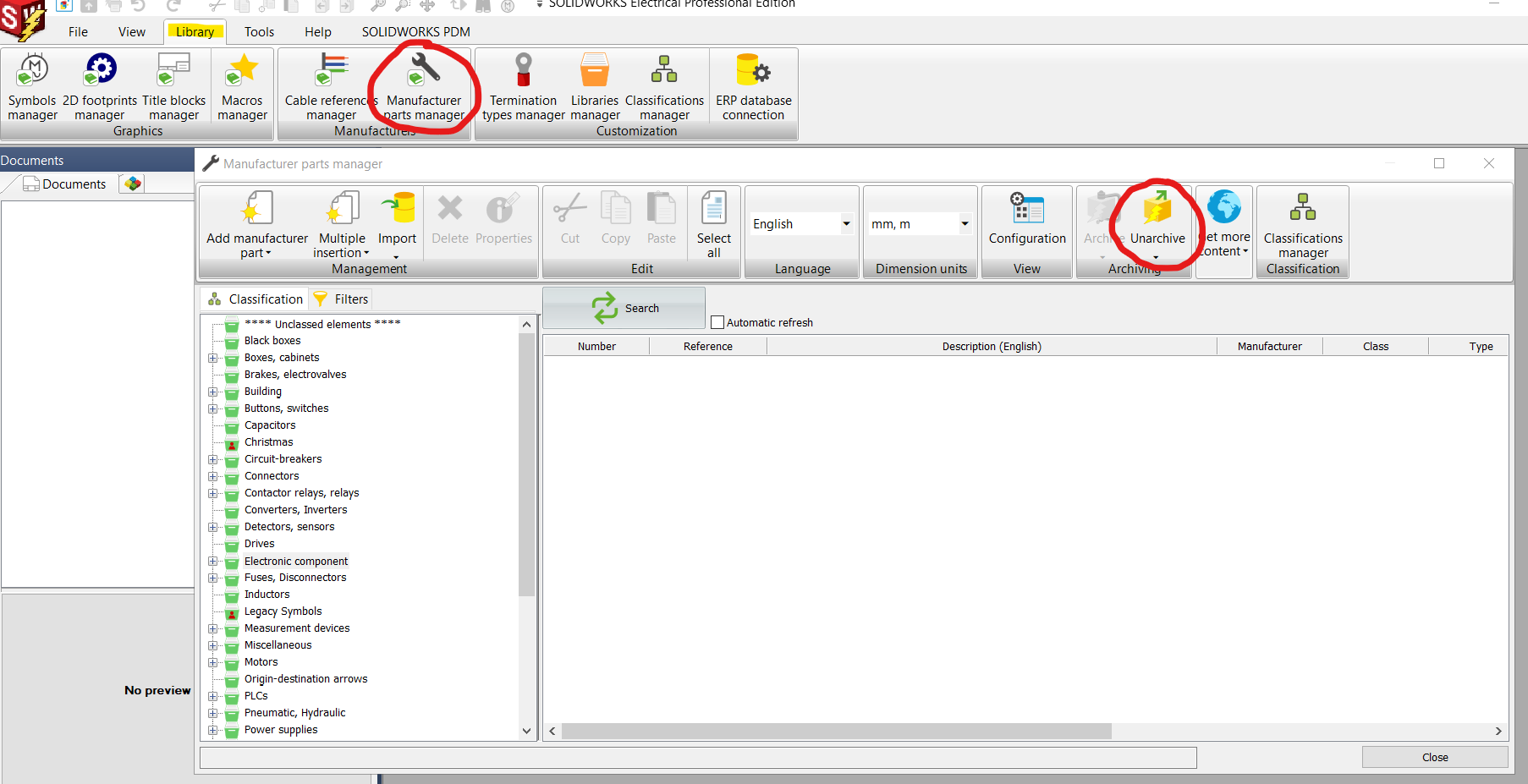Select the Power supplies classification
1528x784 pixels.
pos(281,730)
